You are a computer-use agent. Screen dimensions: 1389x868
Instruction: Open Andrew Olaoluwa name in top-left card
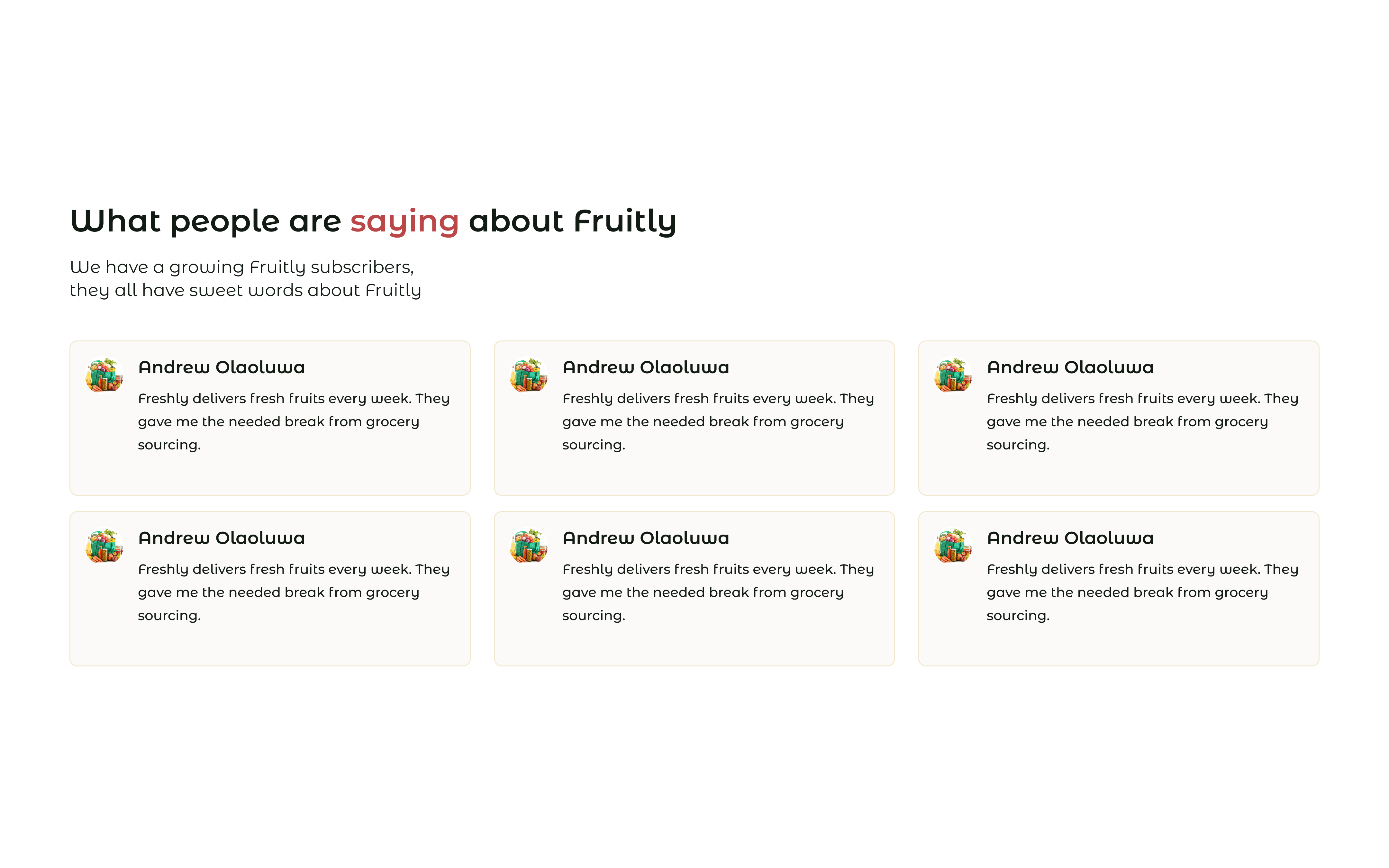222,367
